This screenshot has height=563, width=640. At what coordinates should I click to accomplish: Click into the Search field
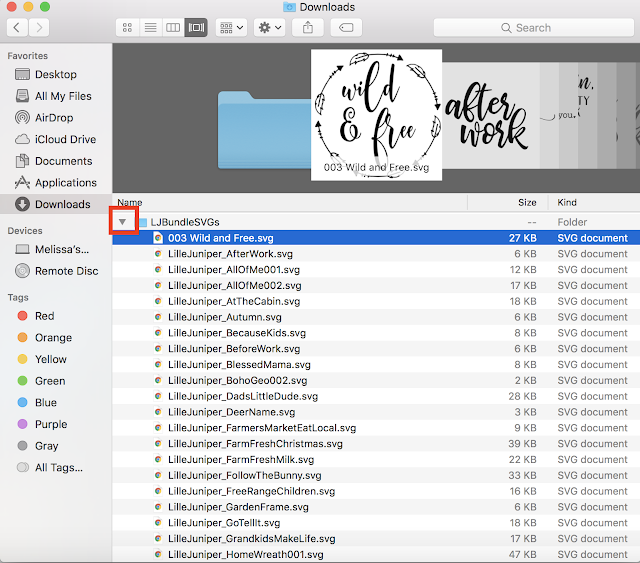point(533,27)
